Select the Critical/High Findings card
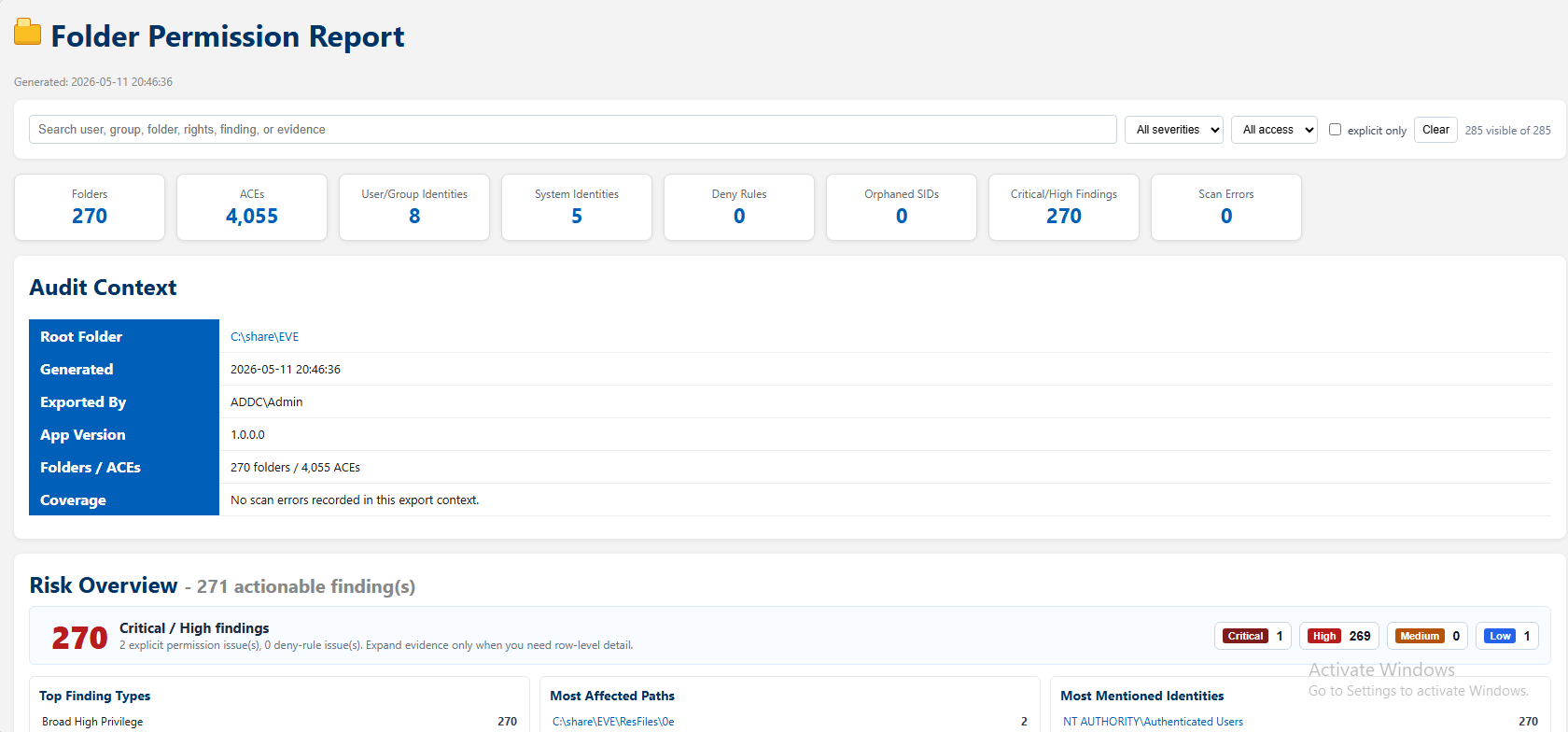The image size is (1568, 732). coord(1064,207)
